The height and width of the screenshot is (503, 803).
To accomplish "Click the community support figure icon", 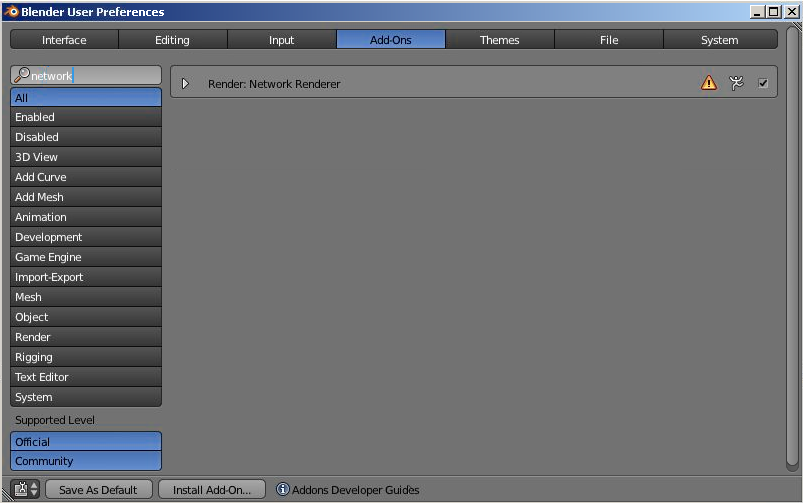I will tap(736, 83).
